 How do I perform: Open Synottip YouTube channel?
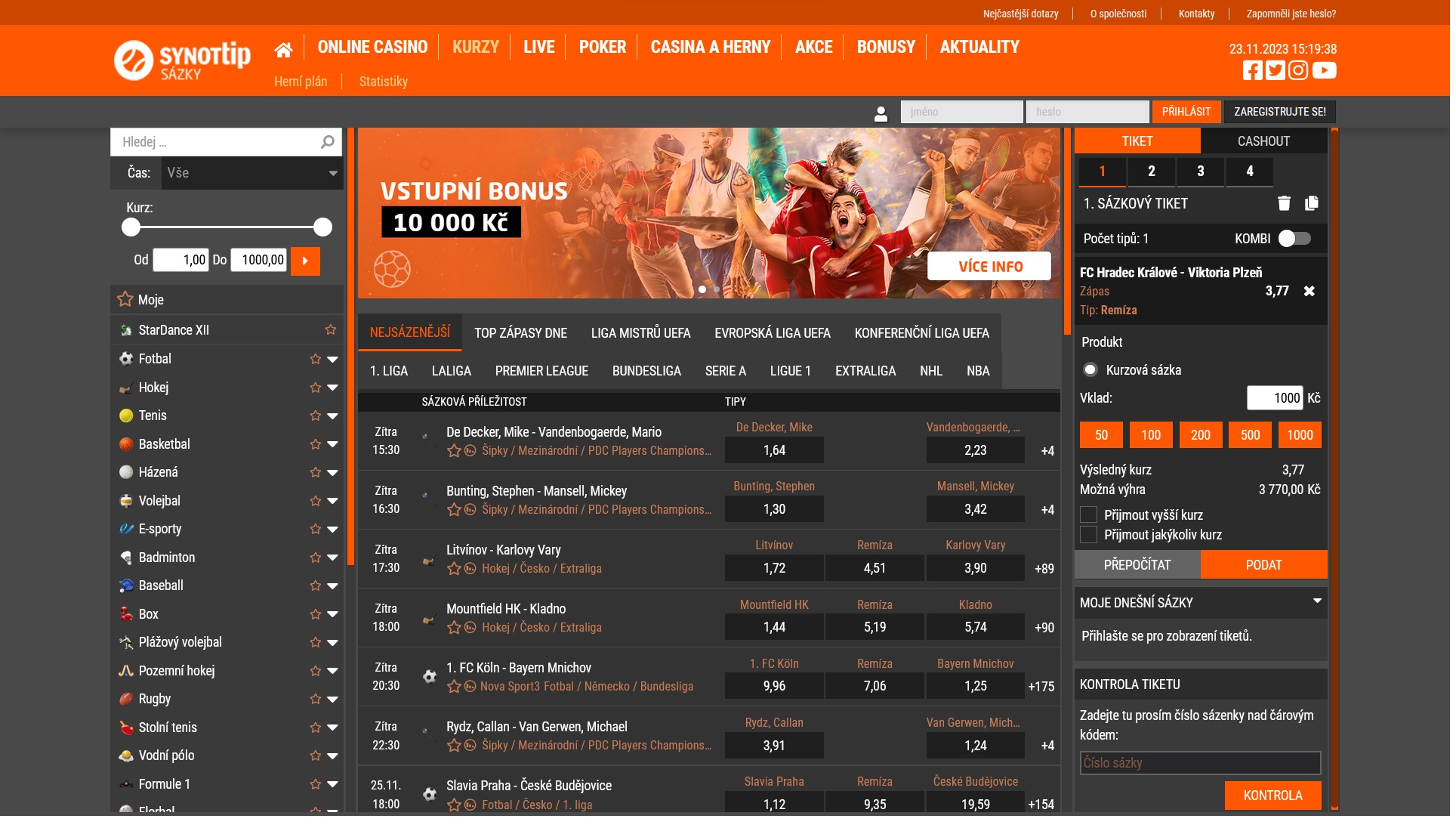coord(1324,70)
